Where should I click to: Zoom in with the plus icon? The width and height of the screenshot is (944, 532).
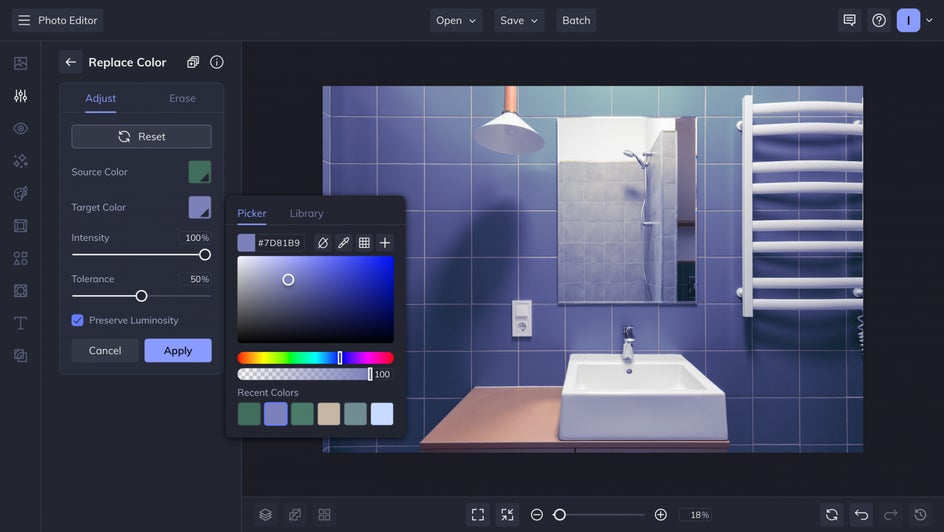tap(660, 515)
